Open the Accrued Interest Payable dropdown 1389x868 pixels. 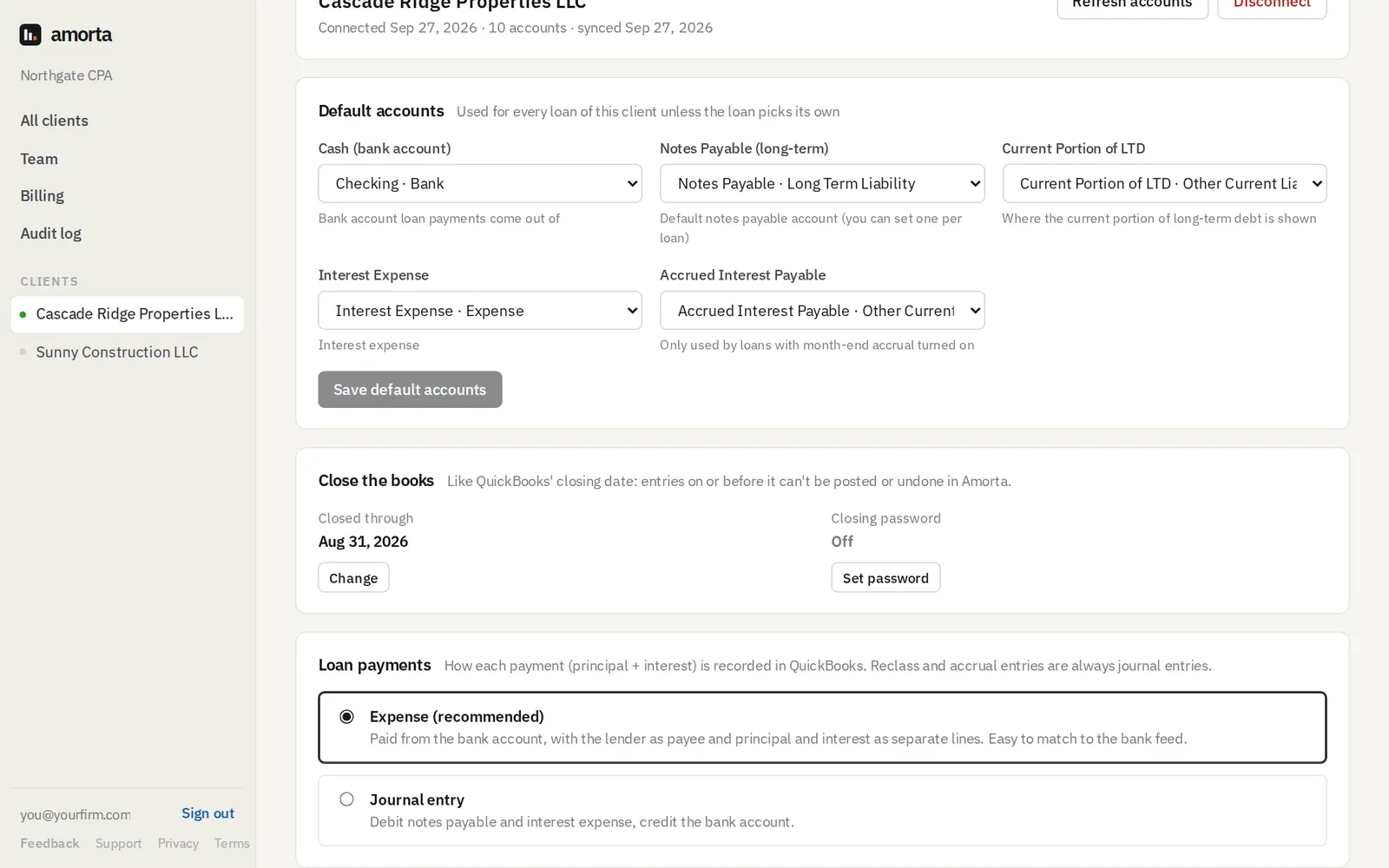822,311
